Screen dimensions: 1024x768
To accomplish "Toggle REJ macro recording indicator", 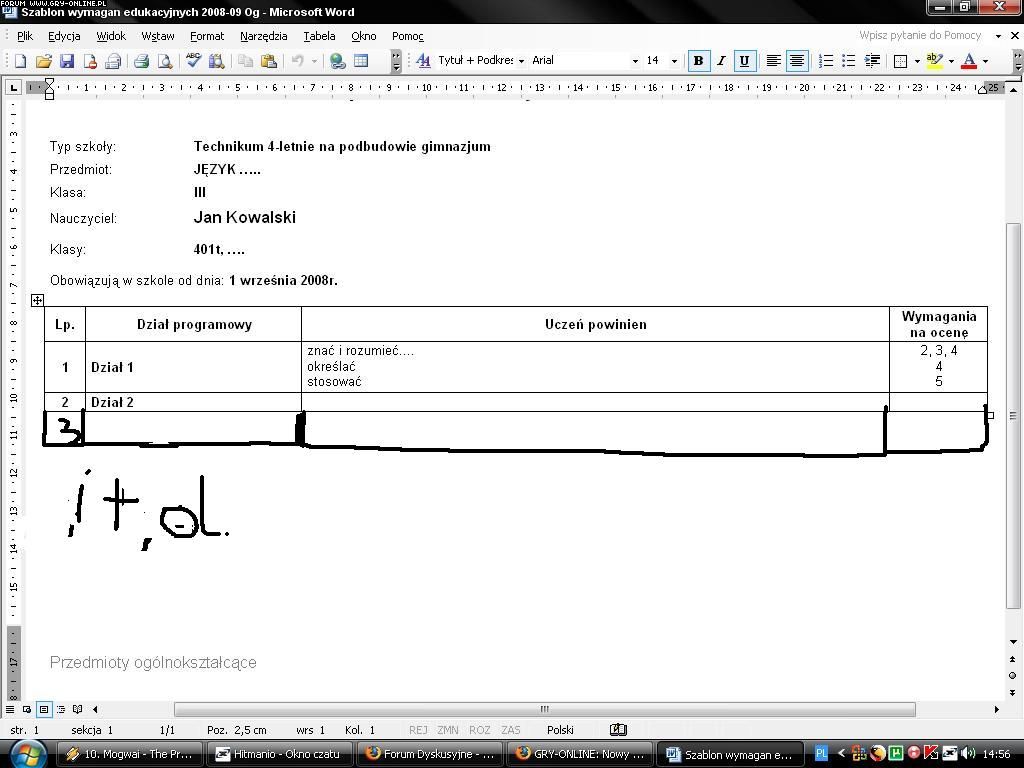I will [x=419, y=730].
